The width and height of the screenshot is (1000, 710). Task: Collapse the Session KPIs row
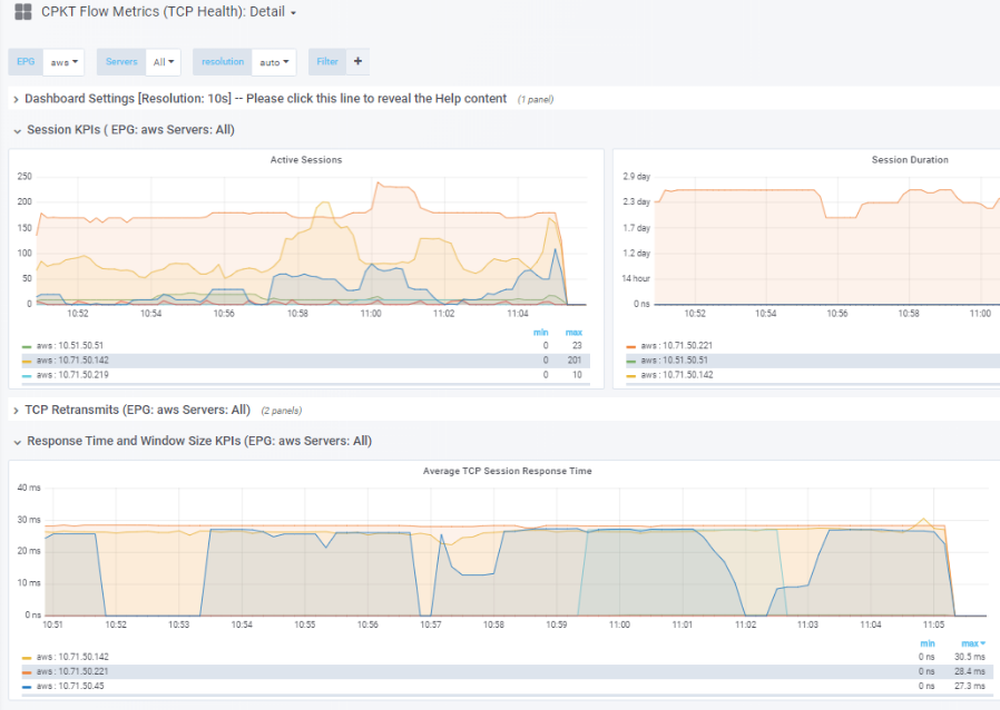(131, 129)
